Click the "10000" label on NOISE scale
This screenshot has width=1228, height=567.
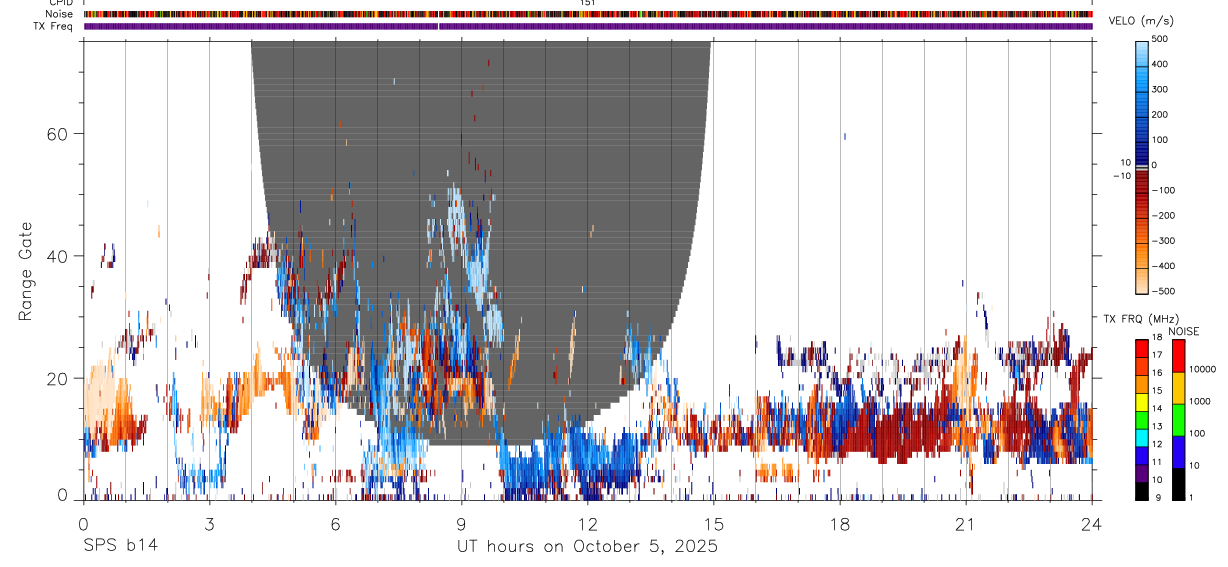(1202, 370)
